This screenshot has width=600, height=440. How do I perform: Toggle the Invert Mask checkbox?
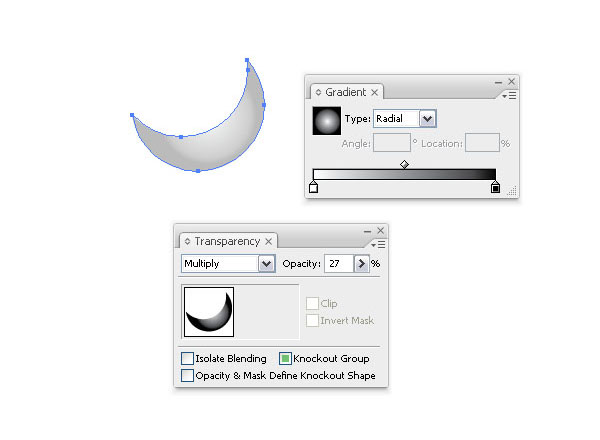pos(312,320)
